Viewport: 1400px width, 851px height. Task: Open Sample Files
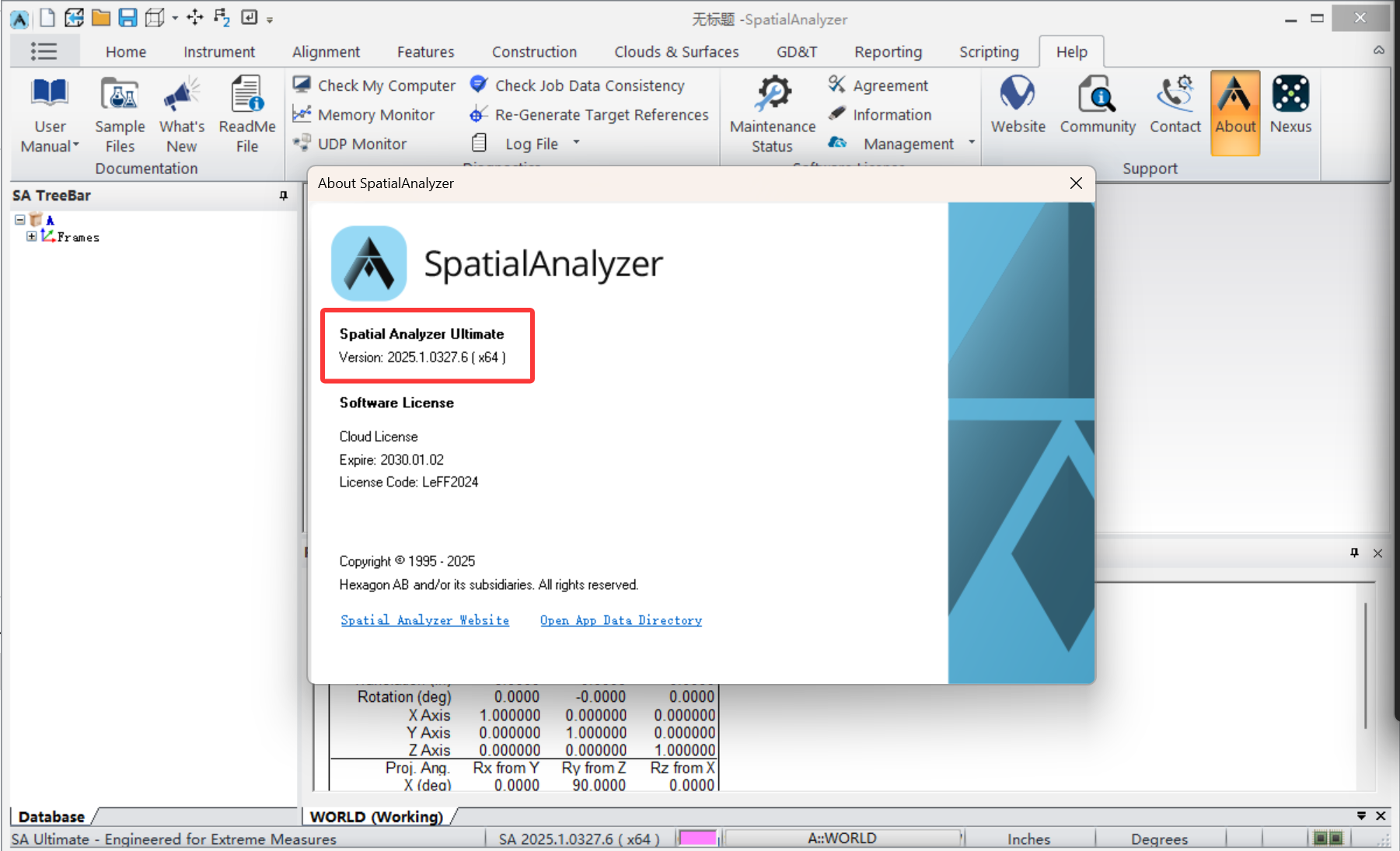pos(120,114)
